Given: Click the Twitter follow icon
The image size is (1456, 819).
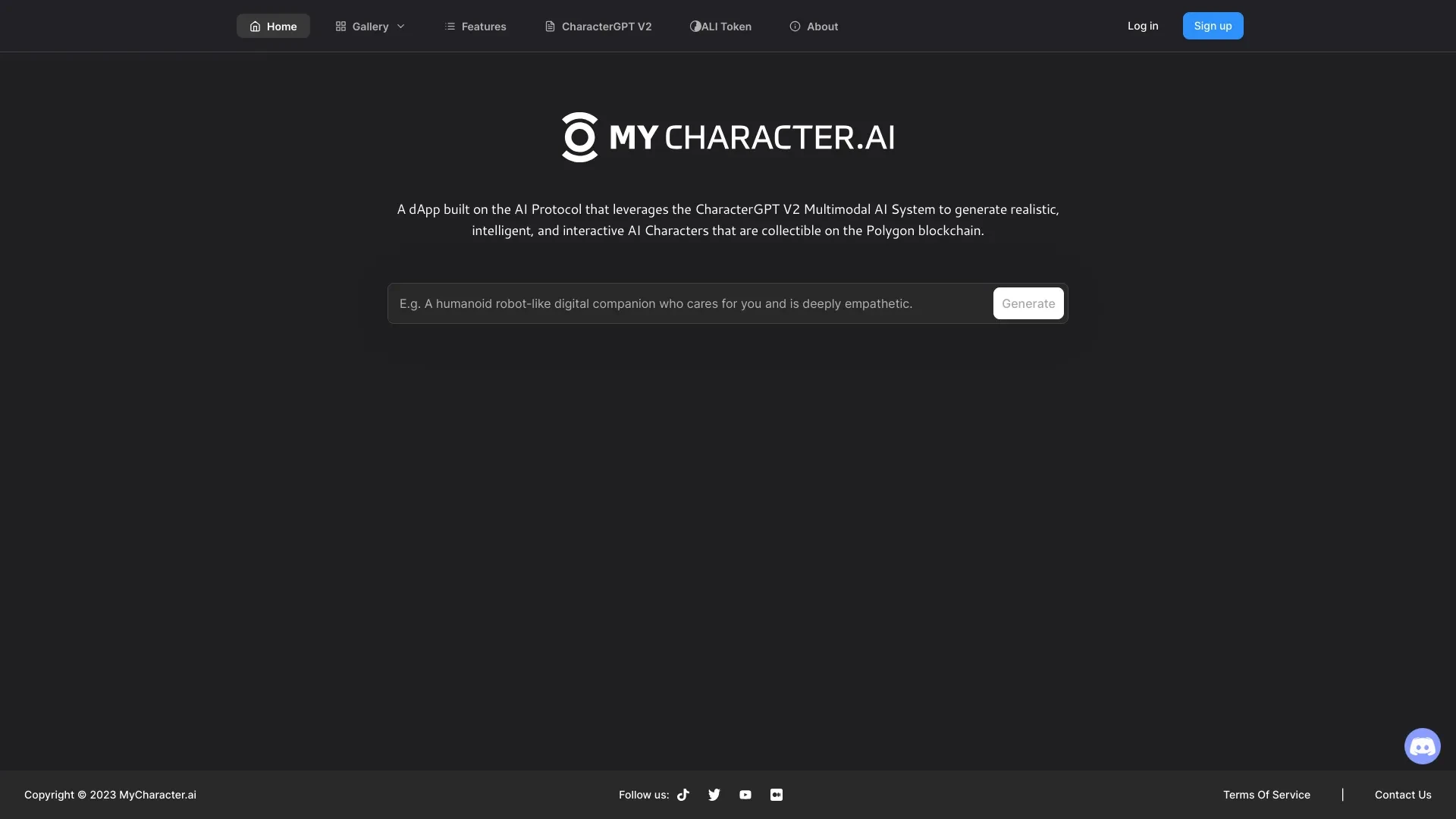Looking at the screenshot, I should 714,795.
